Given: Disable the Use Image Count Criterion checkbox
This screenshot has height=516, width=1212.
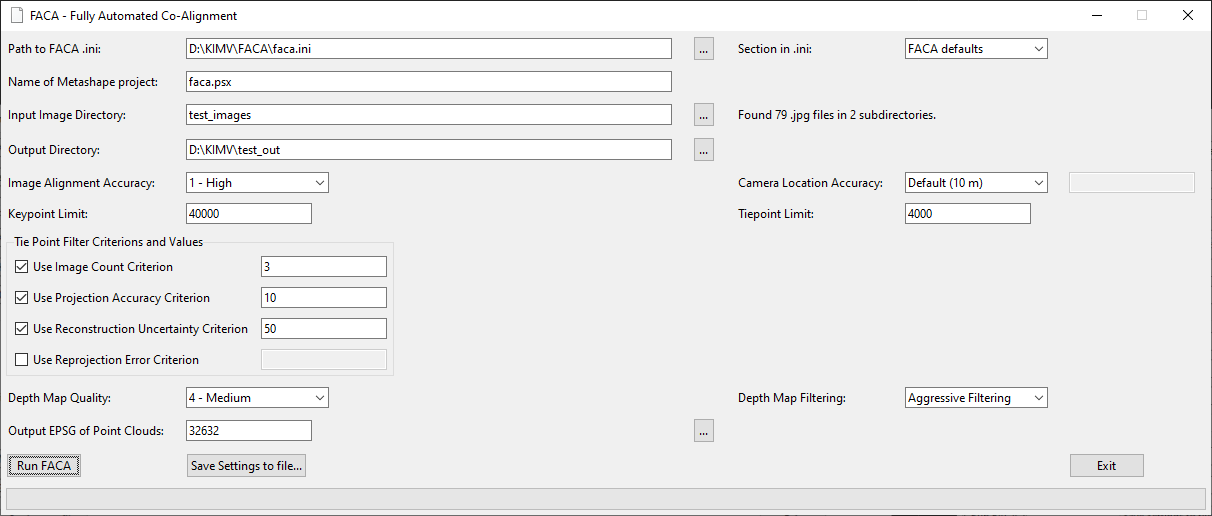Looking at the screenshot, I should click(x=22, y=267).
